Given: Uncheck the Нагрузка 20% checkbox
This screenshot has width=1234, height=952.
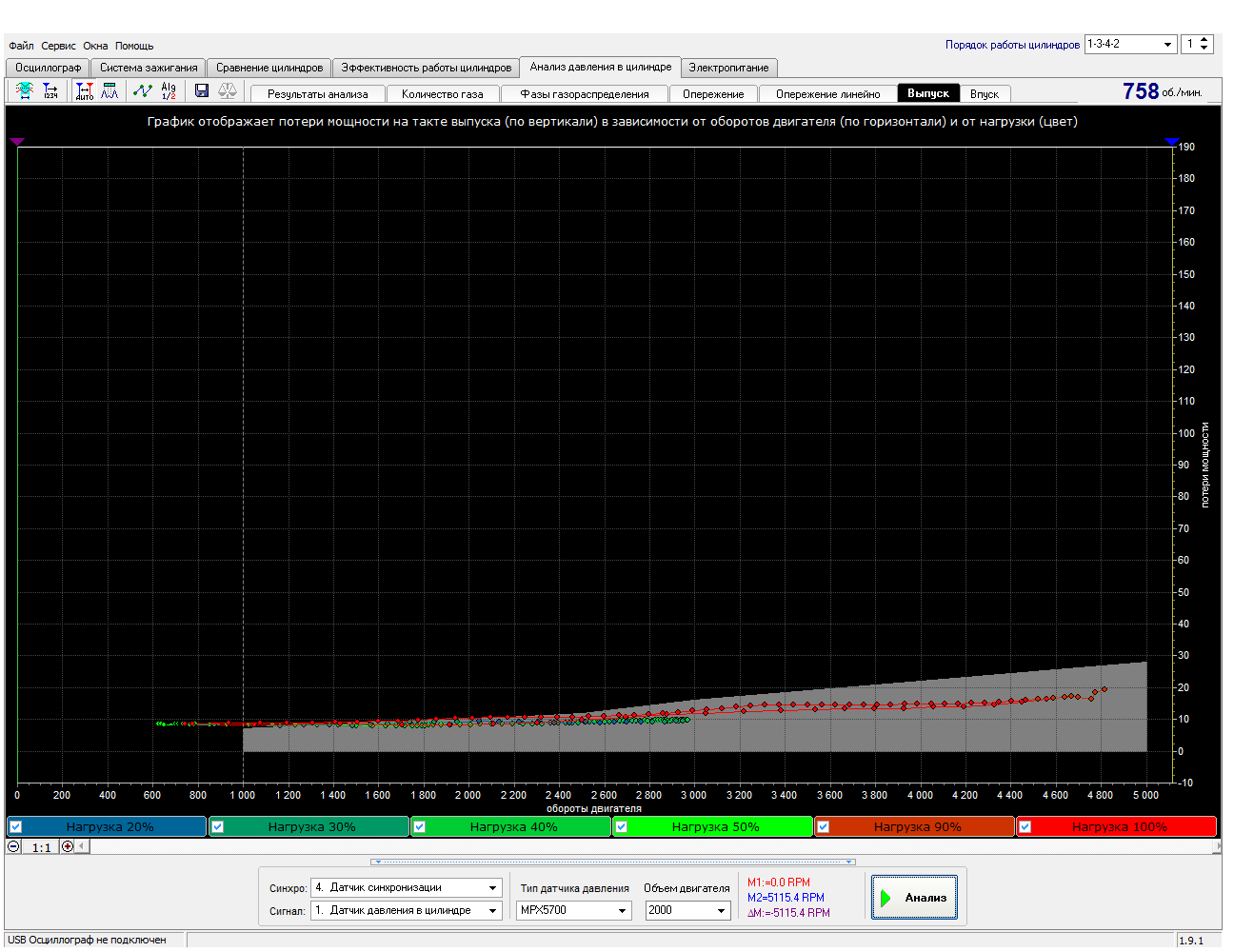Looking at the screenshot, I should pyautogui.click(x=16, y=826).
